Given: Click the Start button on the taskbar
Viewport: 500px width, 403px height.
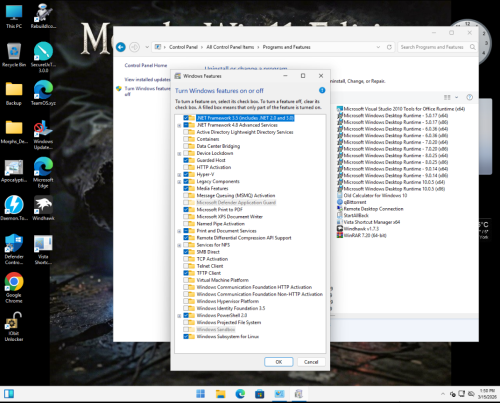Looking at the screenshot, I should pos(201,394).
